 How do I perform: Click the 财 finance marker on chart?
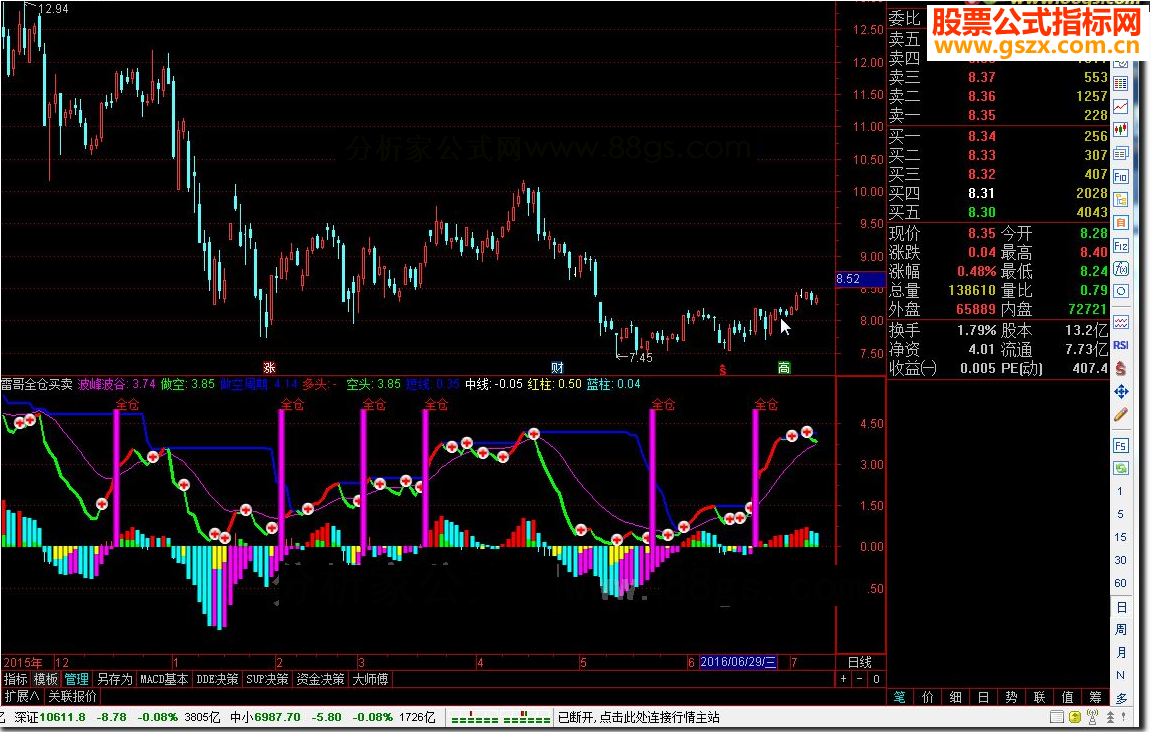[557, 368]
